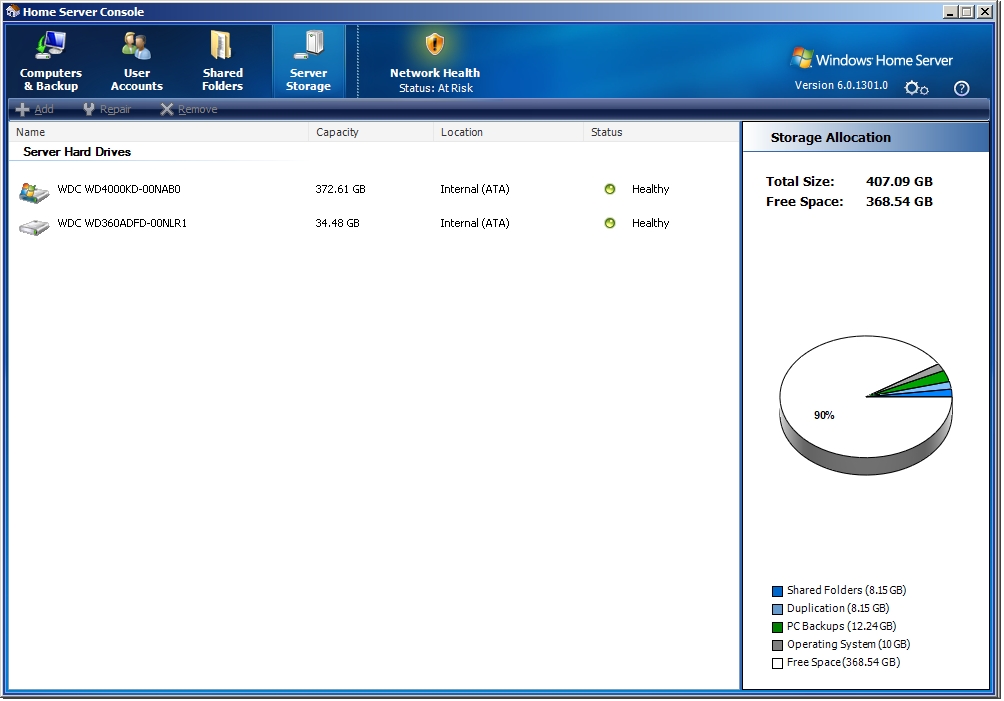The height and width of the screenshot is (701, 1004).
Task: Click the Remove drive toolbar button
Action: 188,110
